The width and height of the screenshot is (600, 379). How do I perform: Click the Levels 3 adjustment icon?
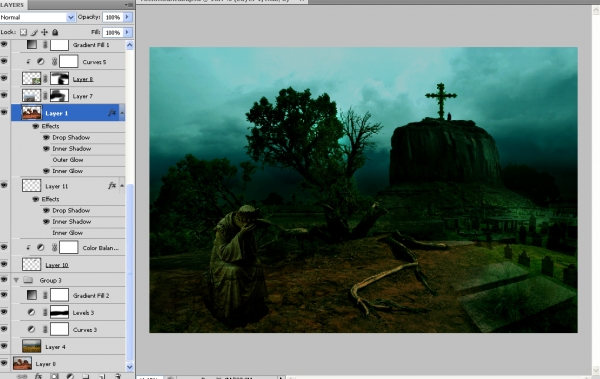click(31, 312)
